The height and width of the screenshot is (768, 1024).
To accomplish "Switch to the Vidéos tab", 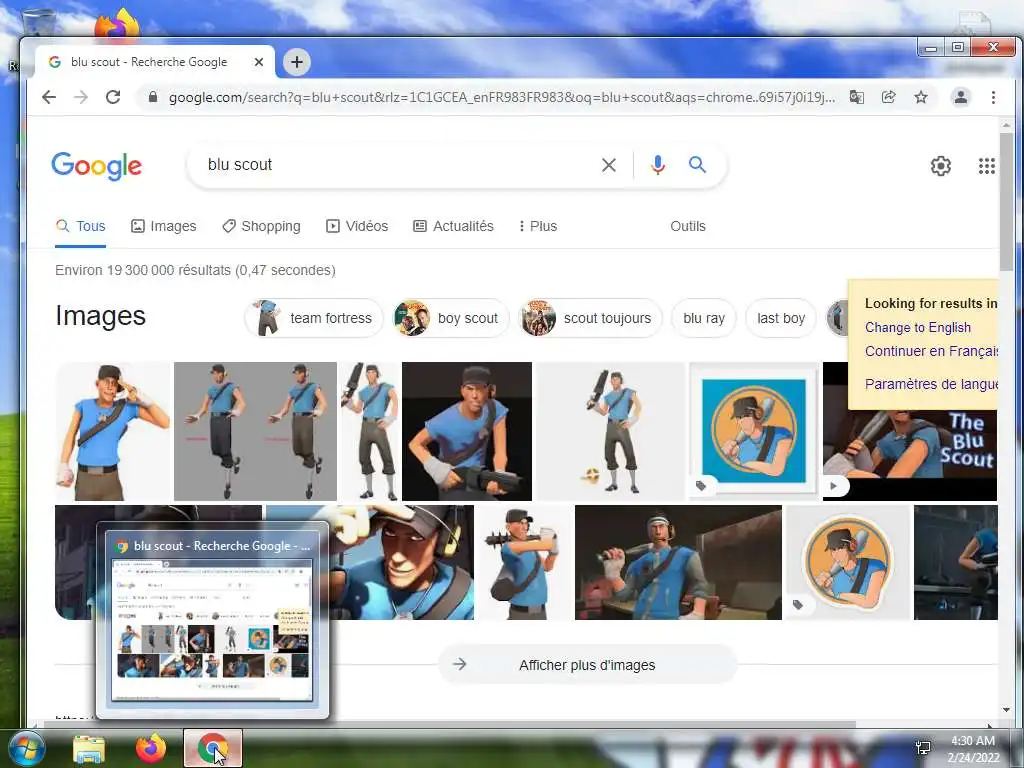I will (x=357, y=226).
